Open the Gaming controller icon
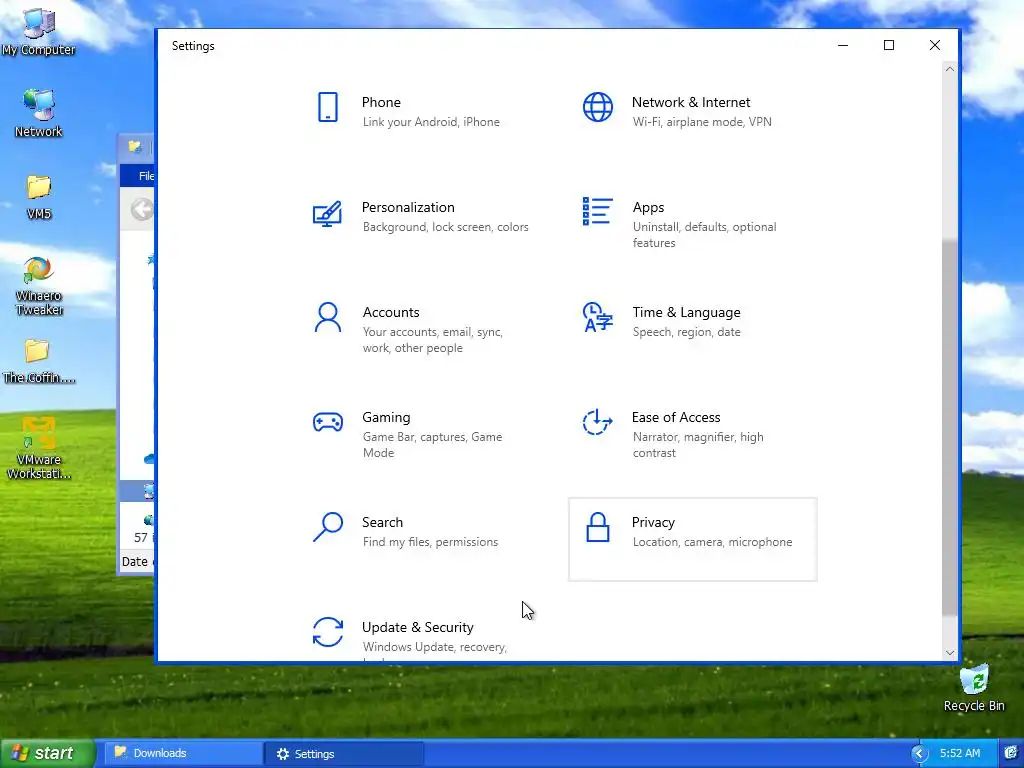 pos(328,423)
